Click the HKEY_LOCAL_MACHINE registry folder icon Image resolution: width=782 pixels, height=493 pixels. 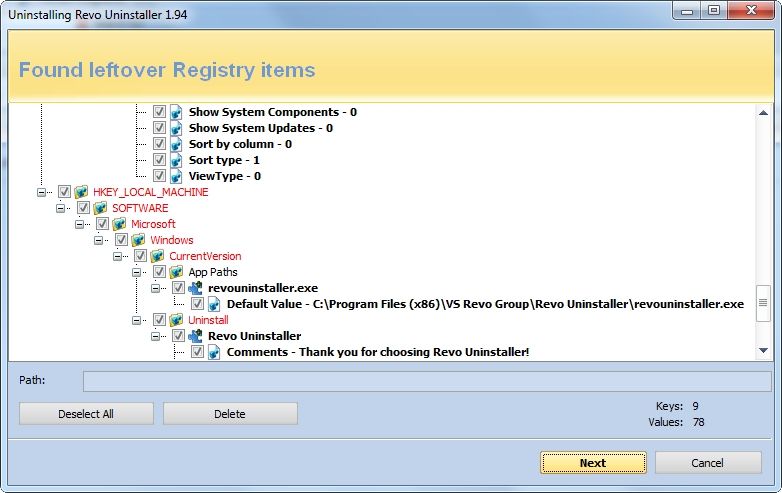pyautogui.click(x=81, y=192)
